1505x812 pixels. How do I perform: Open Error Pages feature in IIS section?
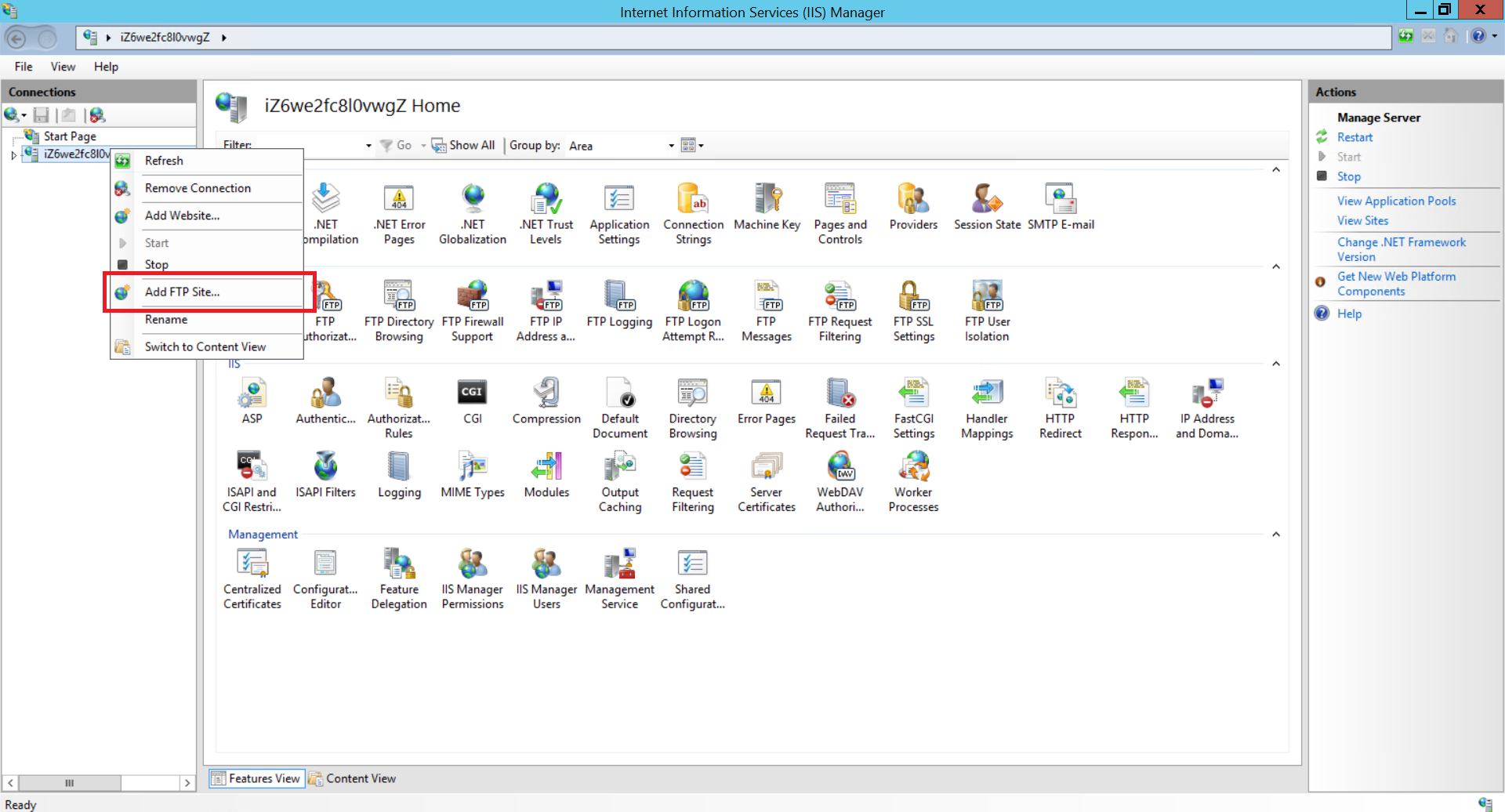tap(767, 401)
